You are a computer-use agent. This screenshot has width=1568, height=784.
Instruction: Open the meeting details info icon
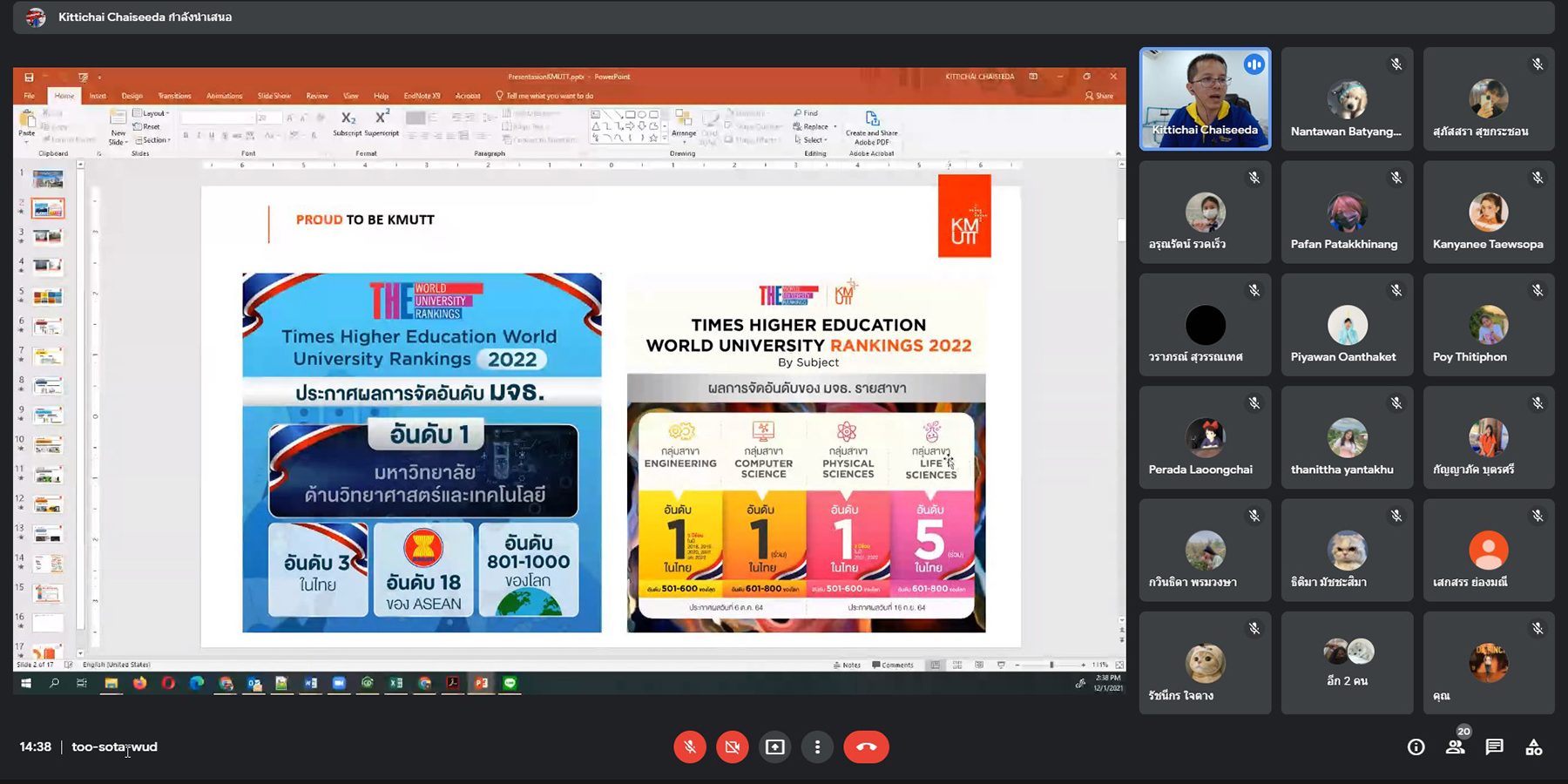tap(1416, 747)
